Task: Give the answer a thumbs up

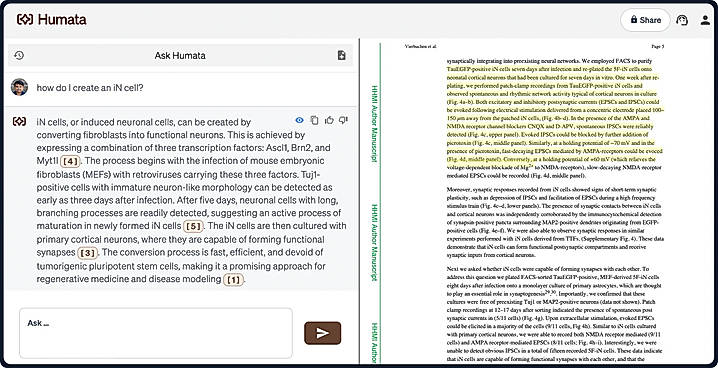Action: coord(329,120)
